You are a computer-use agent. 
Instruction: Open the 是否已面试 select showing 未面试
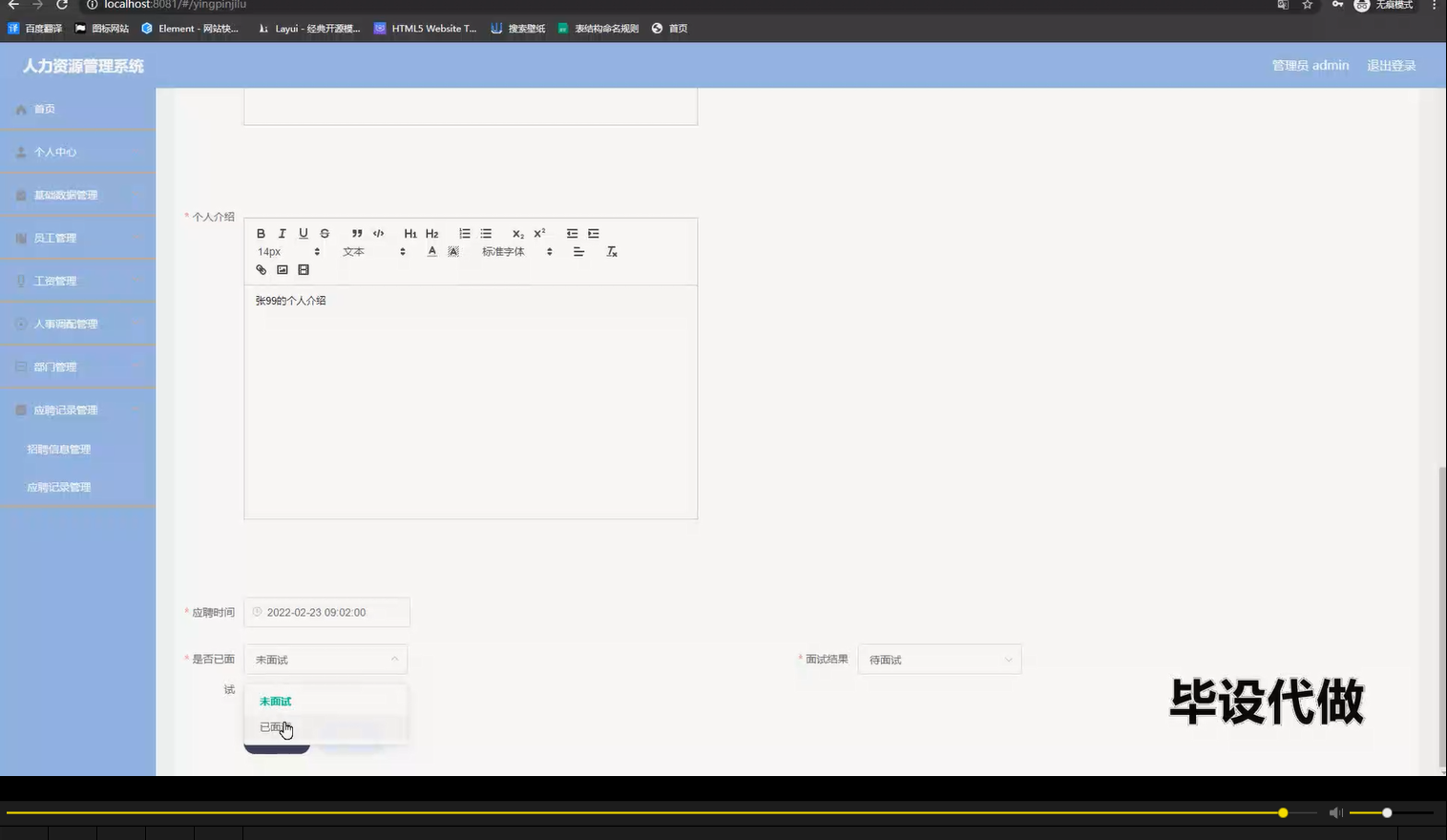tap(325, 660)
